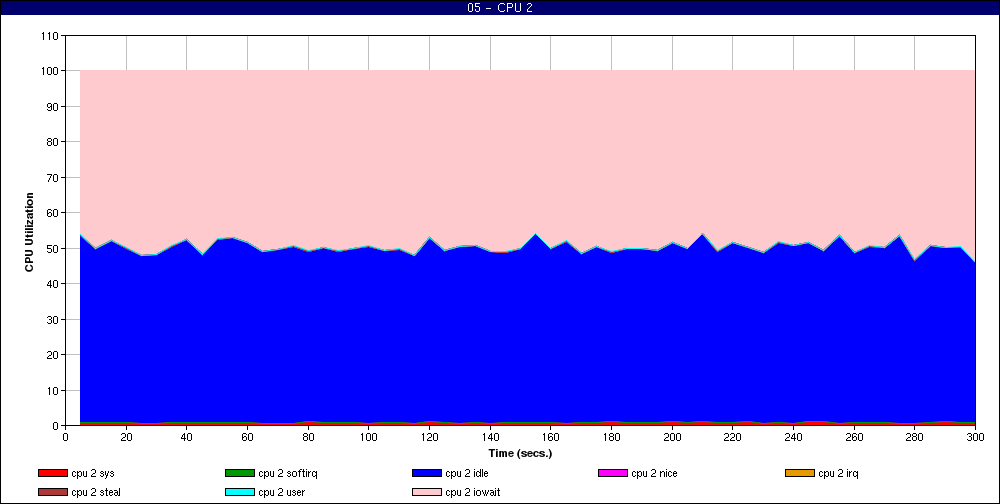
Task: Click the magenta cpu 2 nice legend swatch
Action: (x=613, y=473)
